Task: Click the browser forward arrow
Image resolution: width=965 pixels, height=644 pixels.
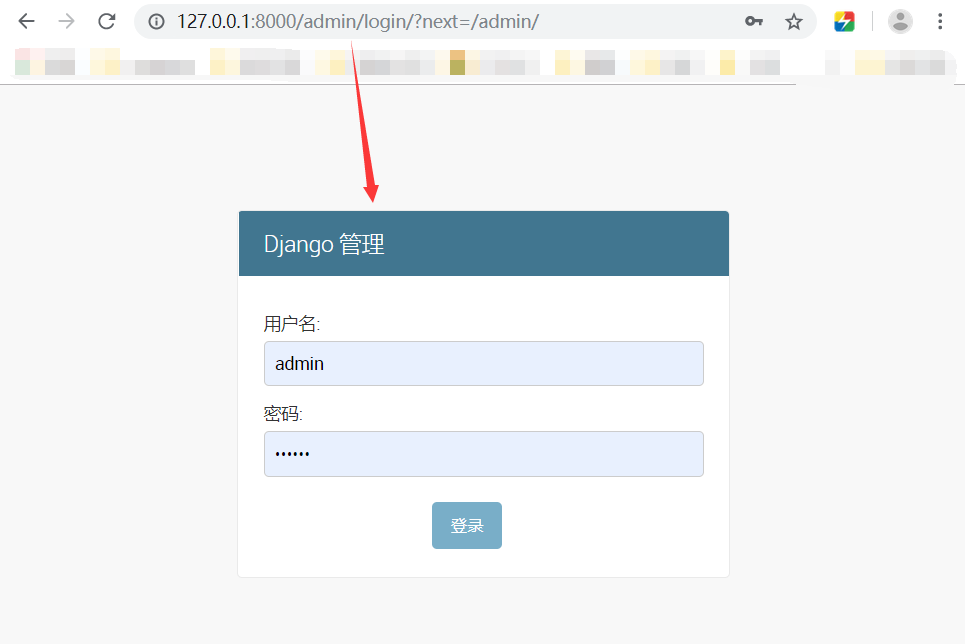Action: click(66, 22)
